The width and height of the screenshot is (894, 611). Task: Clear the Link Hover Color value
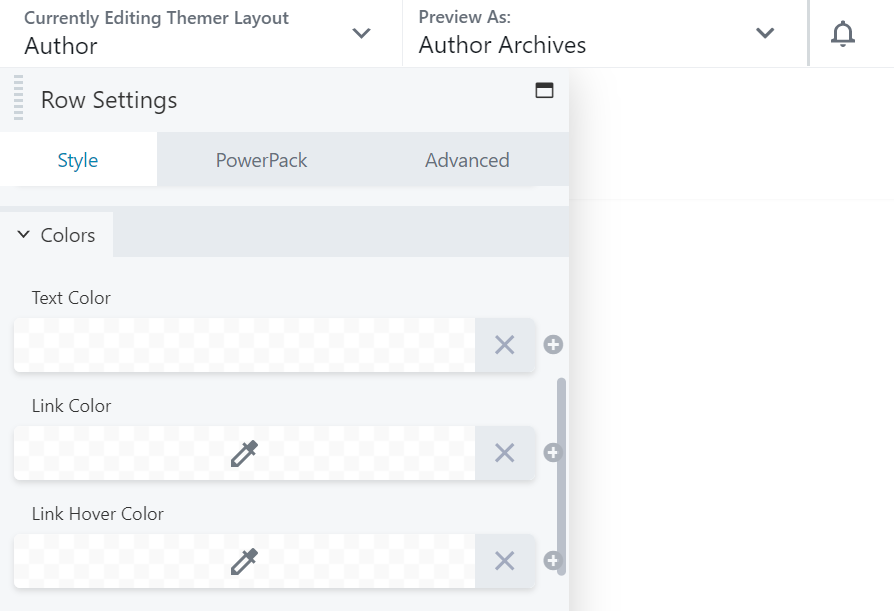tap(504, 561)
